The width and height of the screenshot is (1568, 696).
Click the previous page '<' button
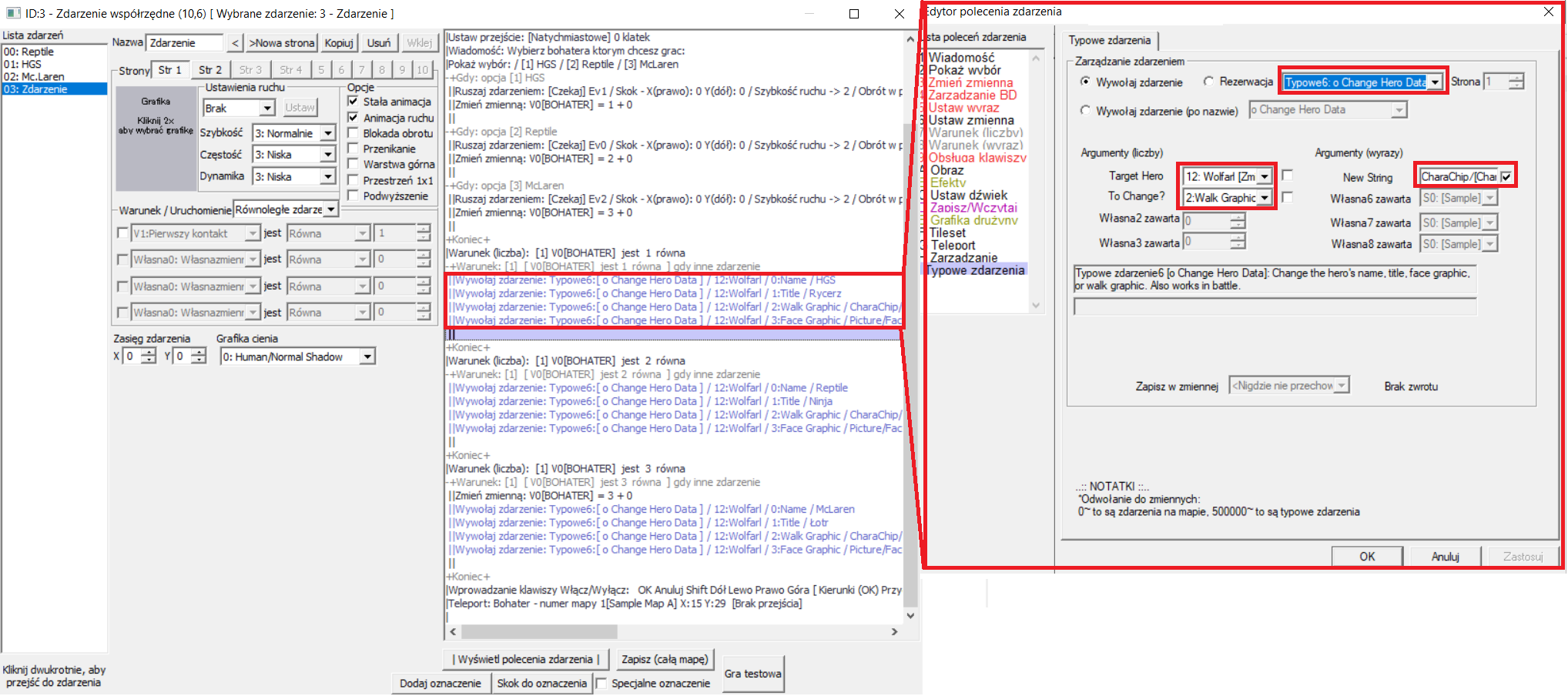pos(235,43)
